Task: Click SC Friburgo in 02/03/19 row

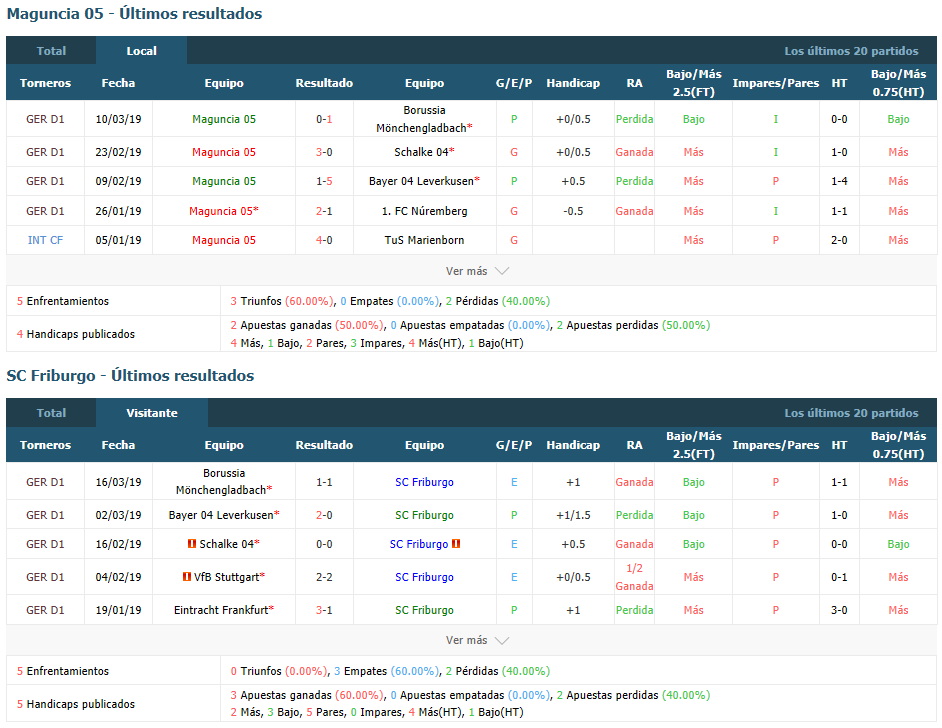Action: point(424,515)
